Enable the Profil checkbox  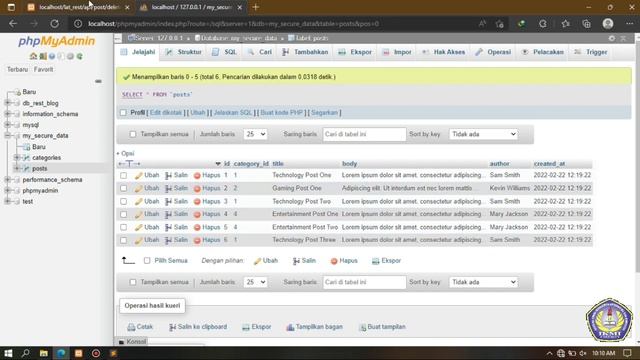(x=123, y=112)
